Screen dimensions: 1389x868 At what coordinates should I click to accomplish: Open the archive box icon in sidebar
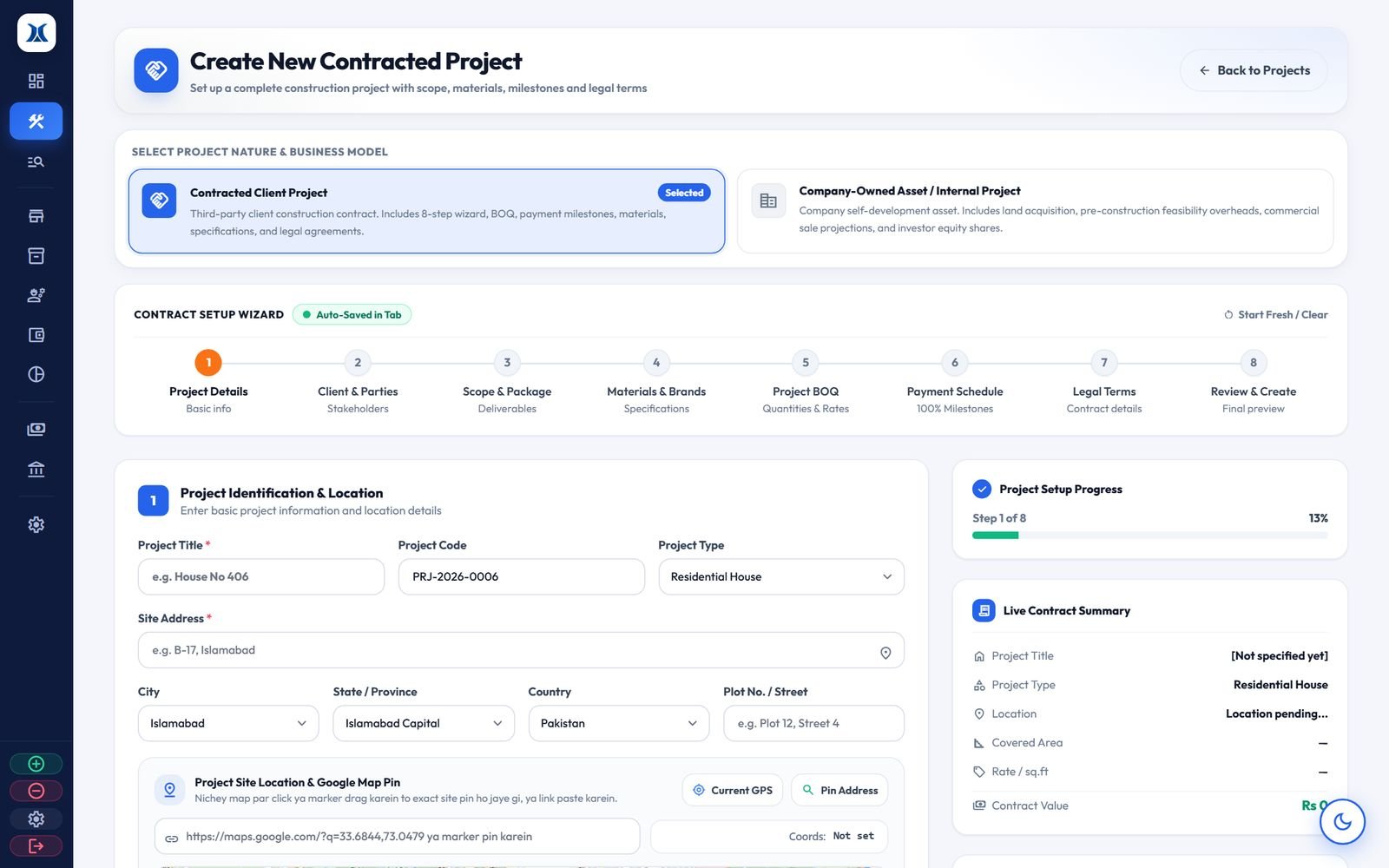(36, 256)
